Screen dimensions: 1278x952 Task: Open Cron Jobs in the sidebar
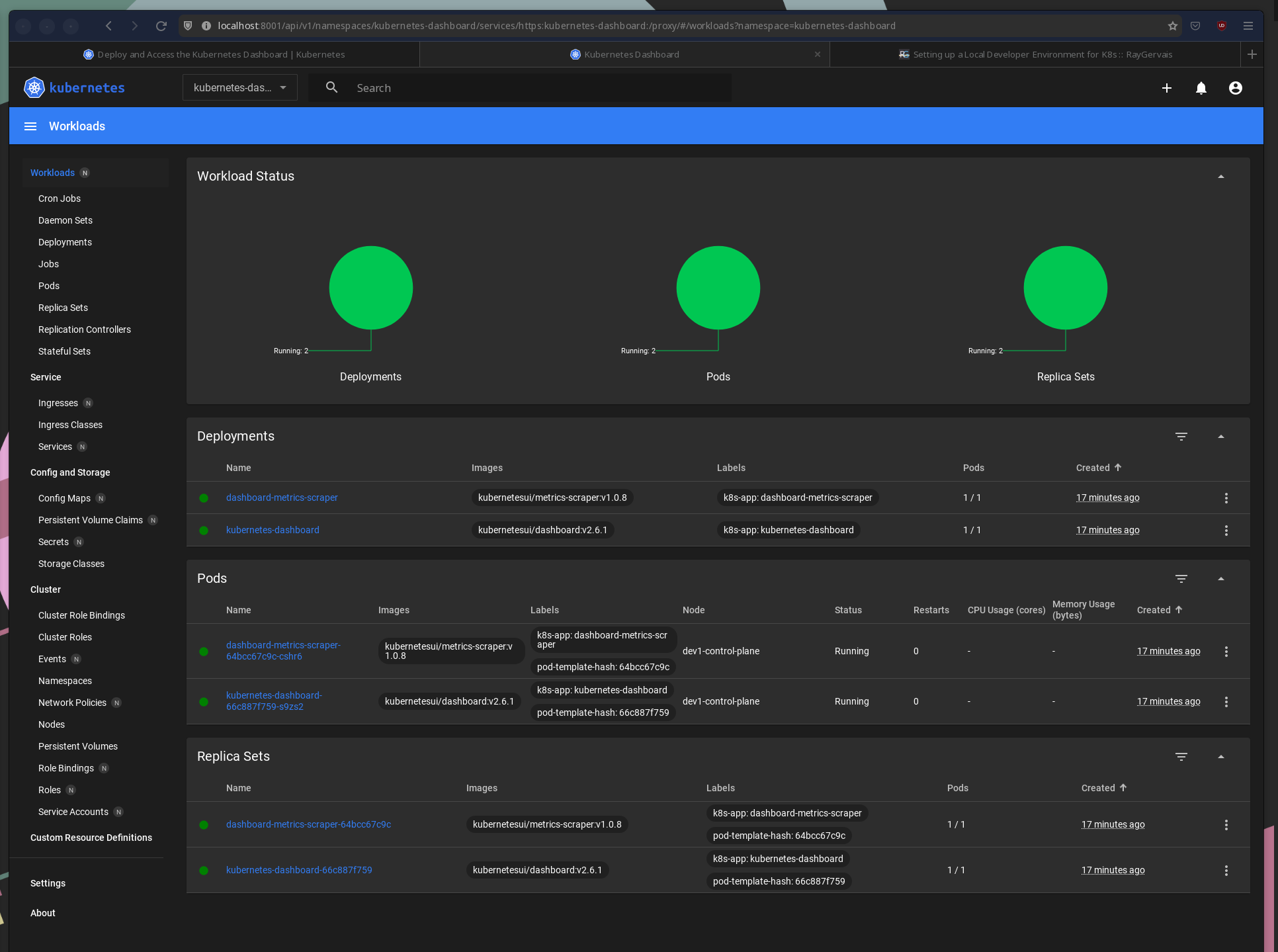(60, 198)
